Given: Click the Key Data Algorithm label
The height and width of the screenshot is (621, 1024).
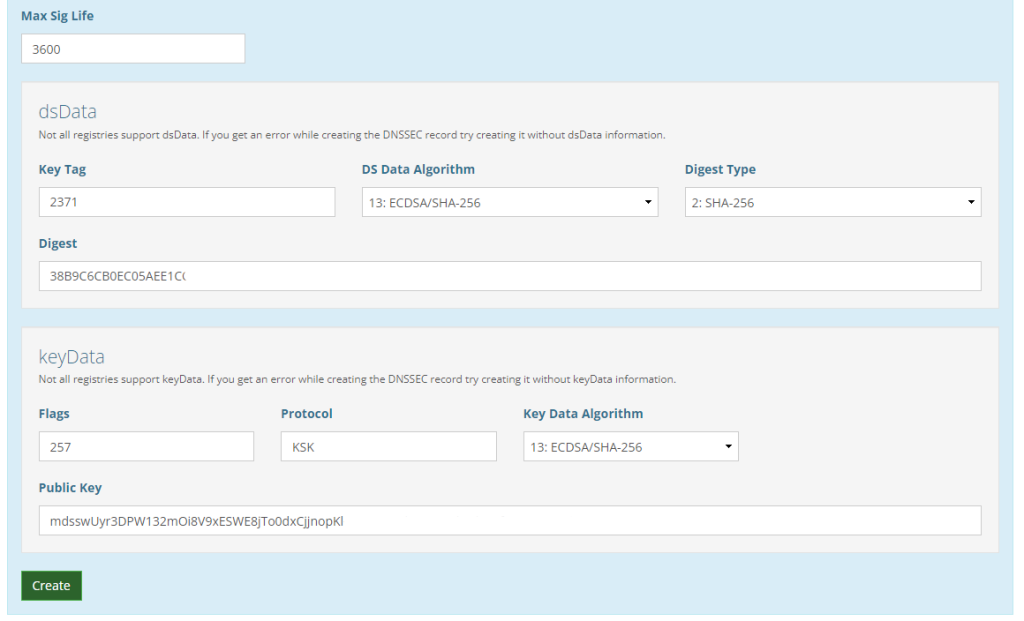Looking at the screenshot, I should click(583, 413).
